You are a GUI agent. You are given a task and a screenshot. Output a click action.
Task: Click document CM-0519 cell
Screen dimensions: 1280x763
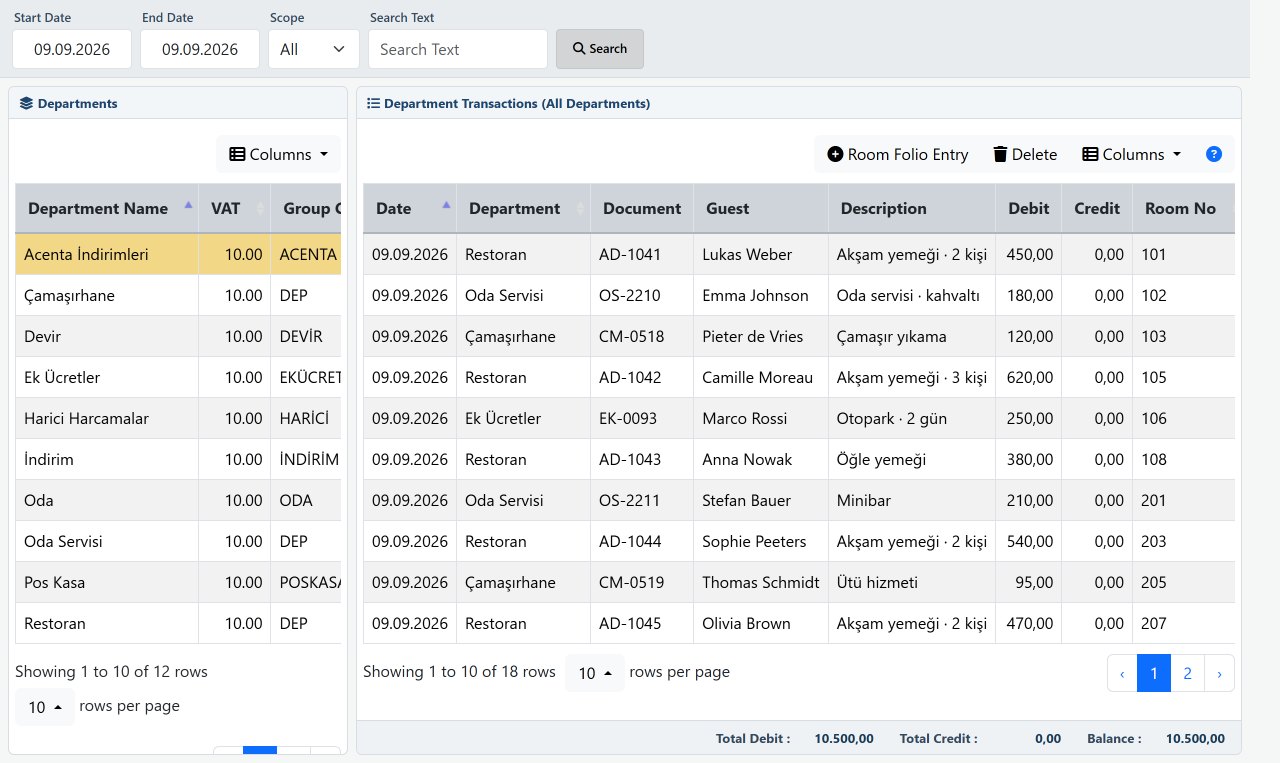click(x=642, y=582)
